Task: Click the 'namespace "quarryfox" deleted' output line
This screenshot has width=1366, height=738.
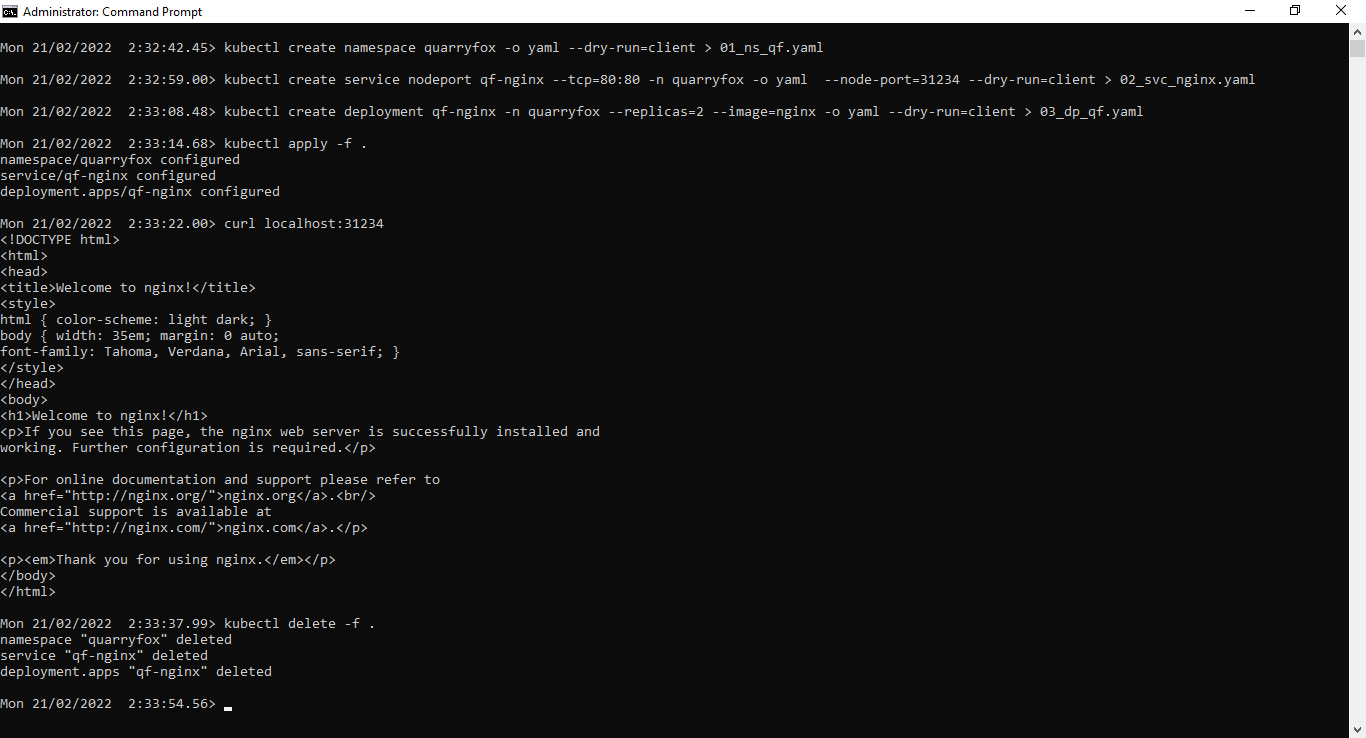Action: 116,640
